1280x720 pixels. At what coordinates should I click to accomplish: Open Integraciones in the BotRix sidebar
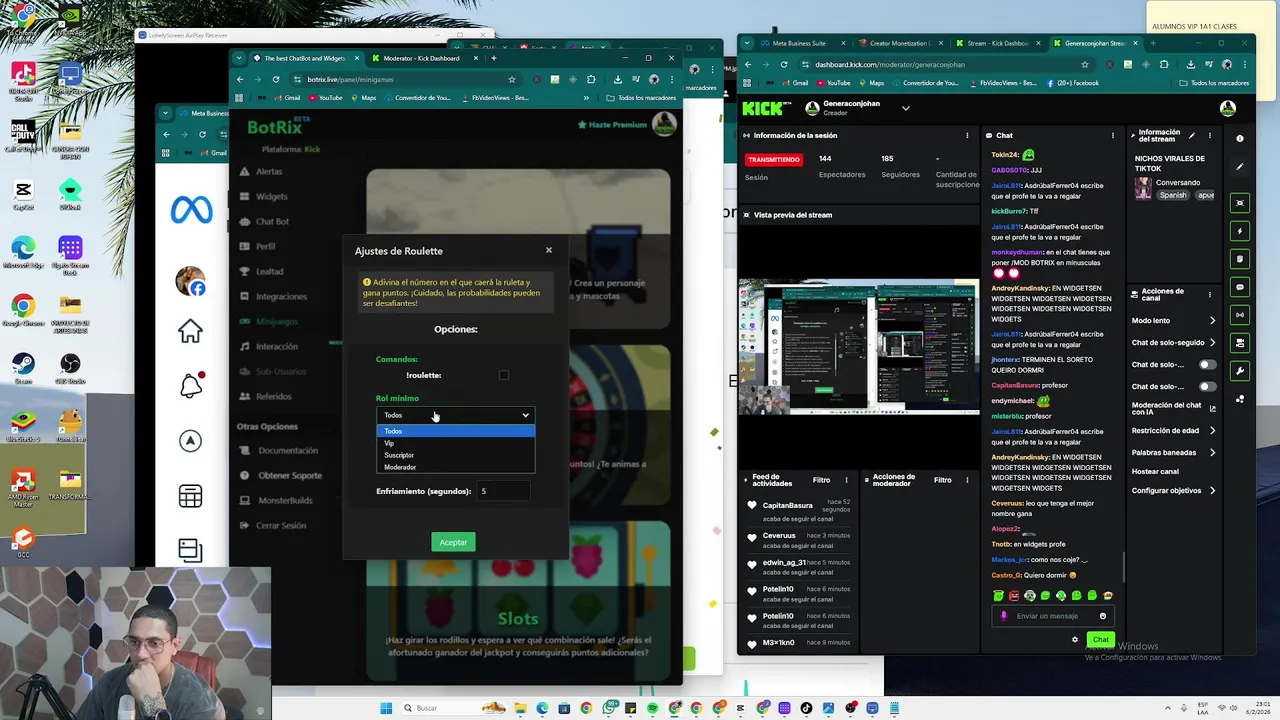pyautogui.click(x=281, y=296)
